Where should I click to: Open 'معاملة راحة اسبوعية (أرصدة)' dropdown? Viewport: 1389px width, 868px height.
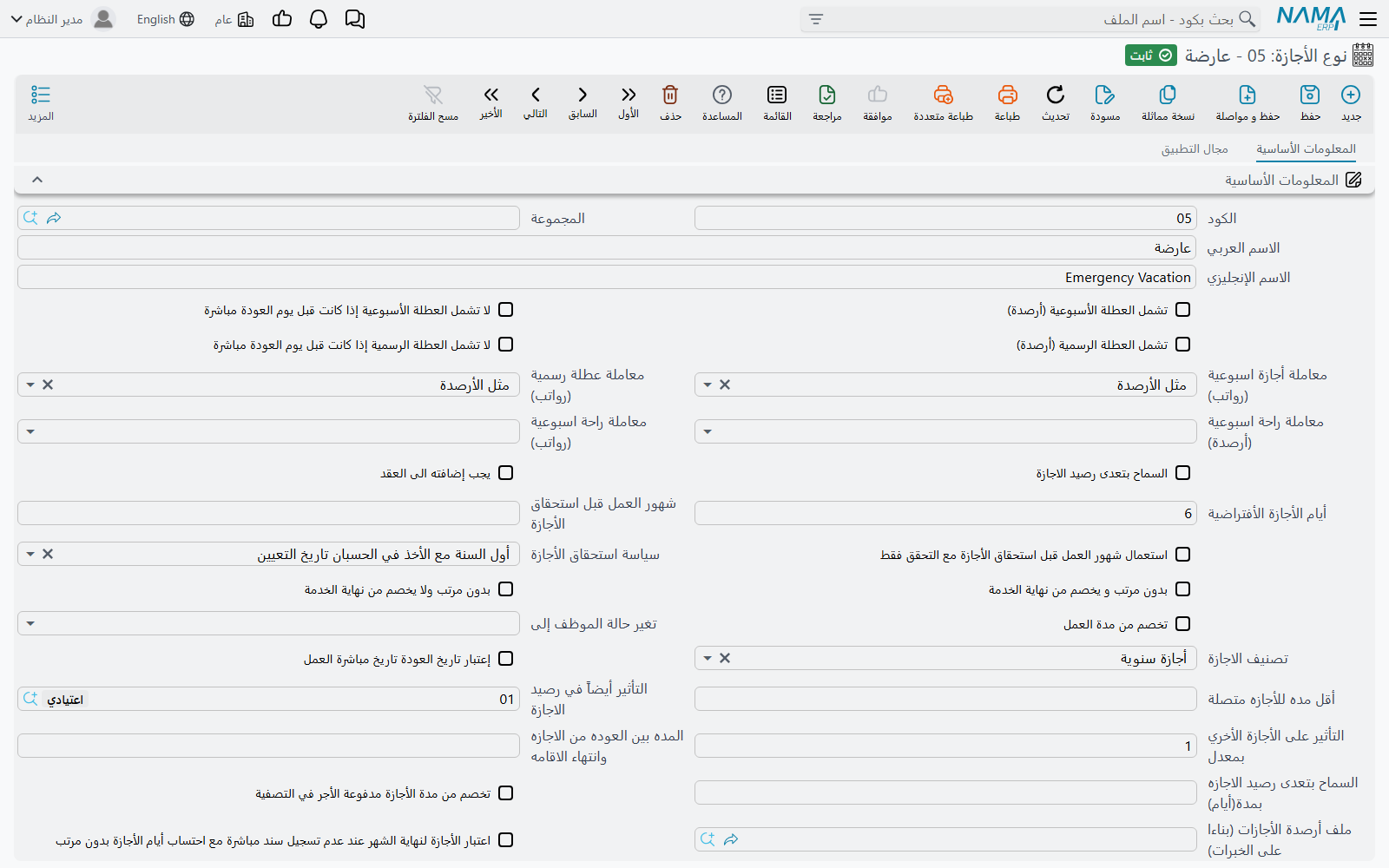click(708, 431)
